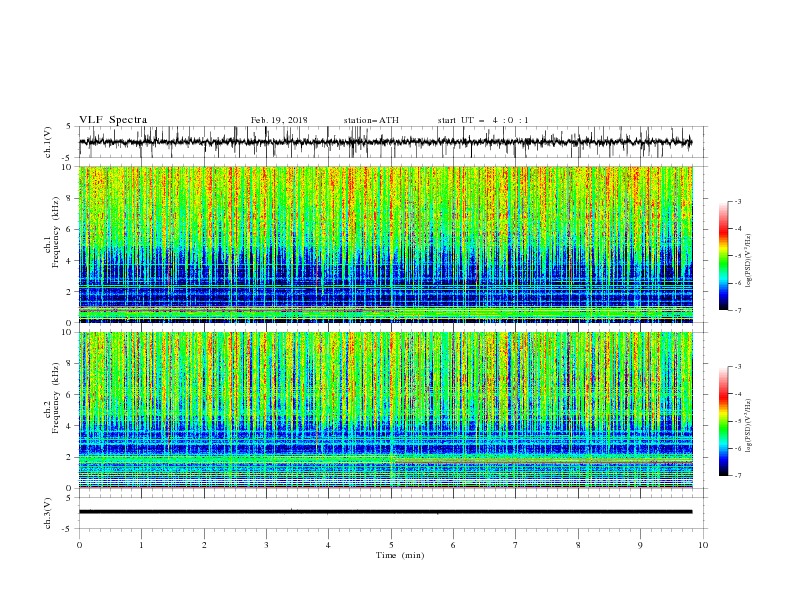Click the "station=ATH" header label

tap(371, 120)
